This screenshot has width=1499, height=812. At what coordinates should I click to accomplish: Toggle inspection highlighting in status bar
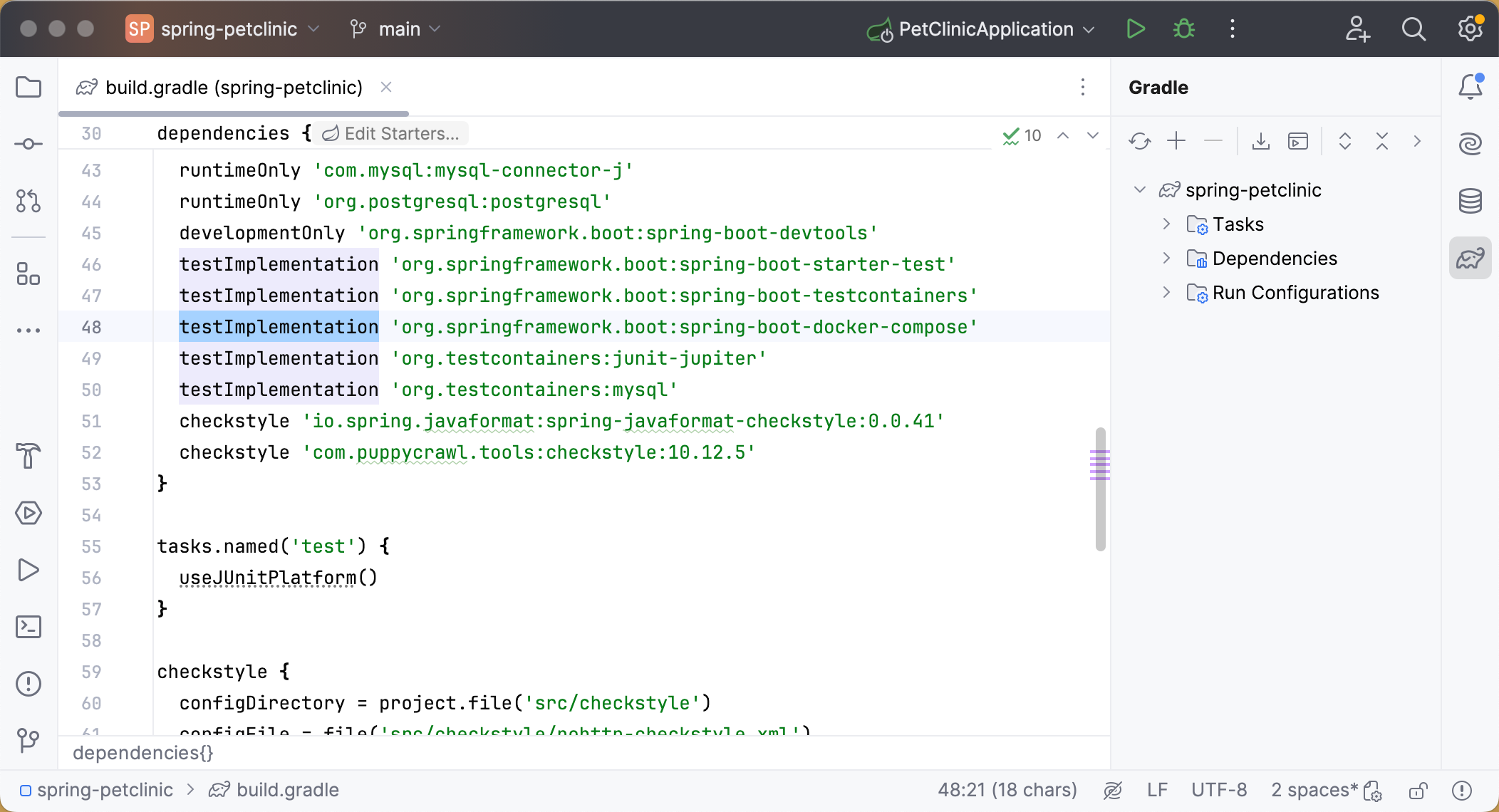pyautogui.click(x=1113, y=790)
